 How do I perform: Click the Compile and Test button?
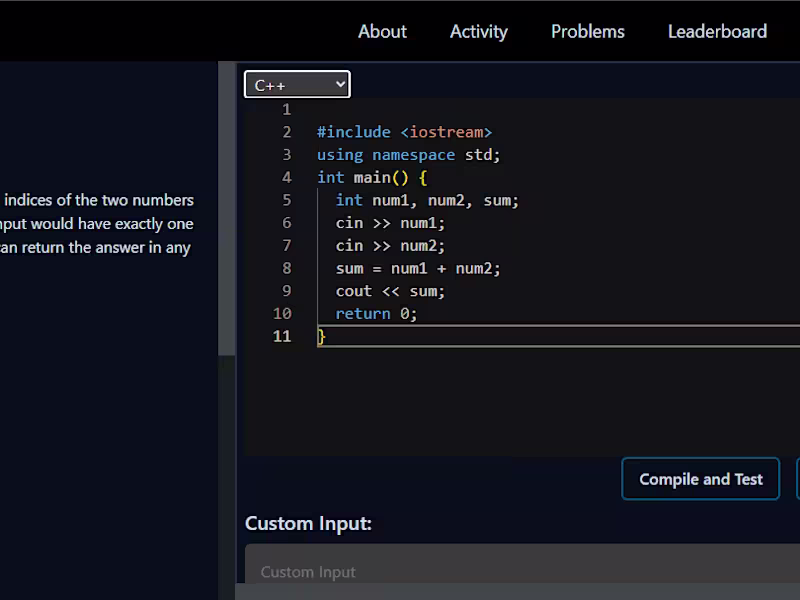point(700,479)
